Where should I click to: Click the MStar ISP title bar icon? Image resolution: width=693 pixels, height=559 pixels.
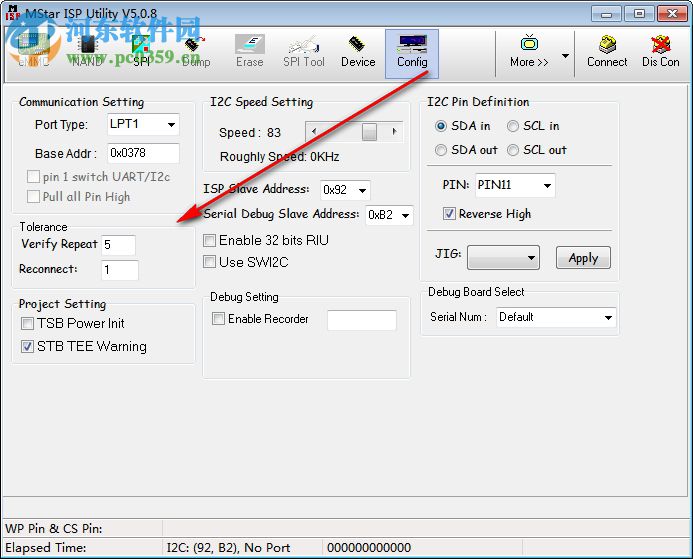(x=12, y=12)
